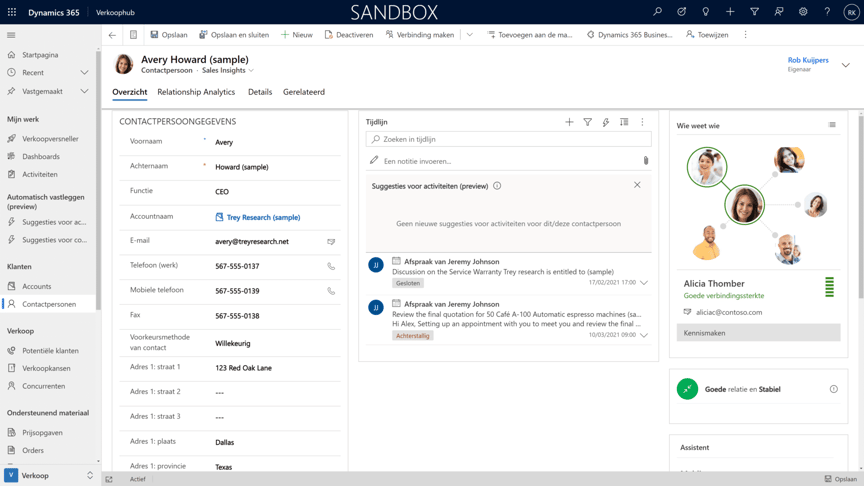Open the task flow target icon
The width and height of the screenshot is (864, 486).
pos(682,12)
